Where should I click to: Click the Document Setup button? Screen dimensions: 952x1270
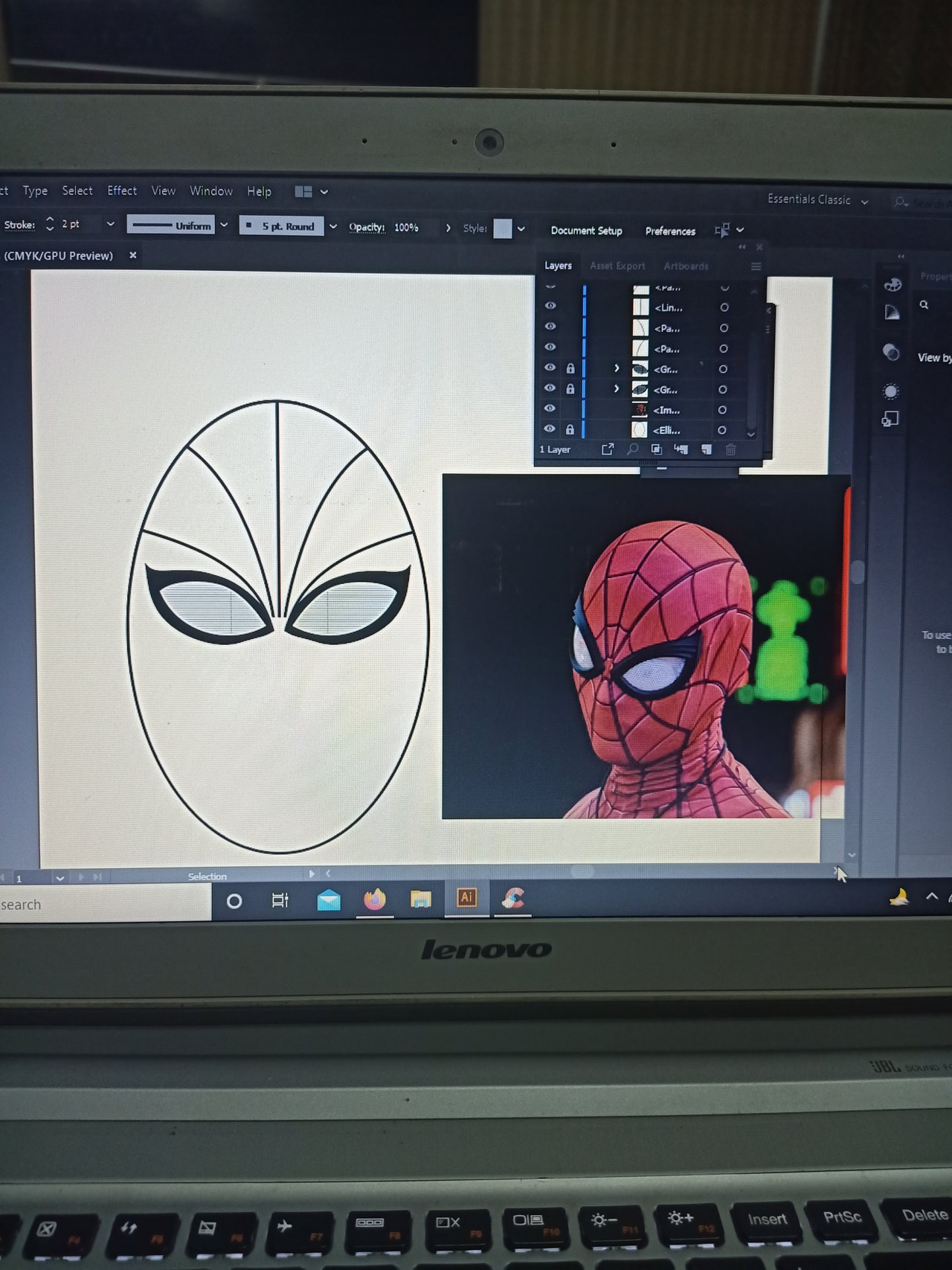pos(586,231)
